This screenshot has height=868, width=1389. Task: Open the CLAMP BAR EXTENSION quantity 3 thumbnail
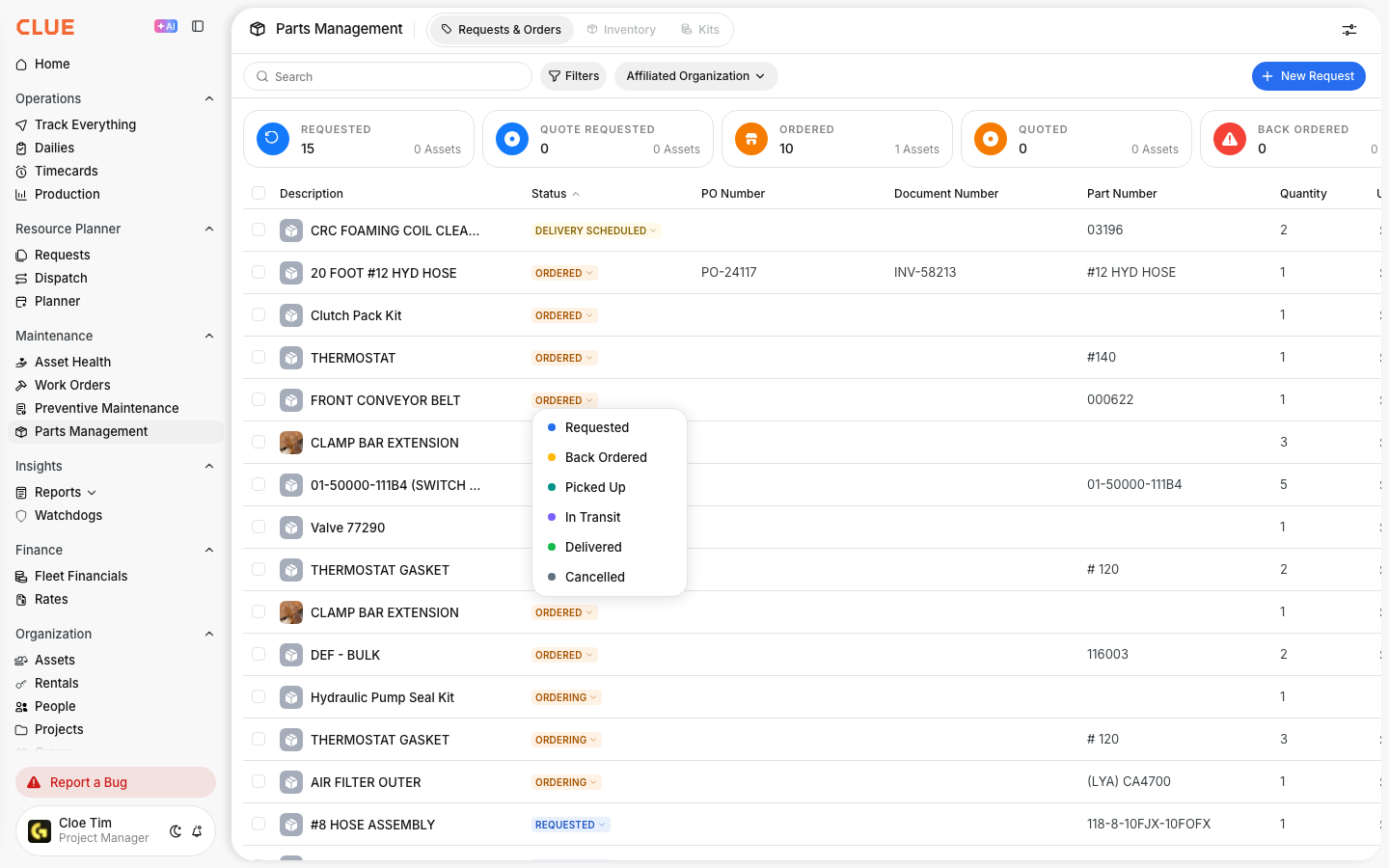click(x=291, y=443)
